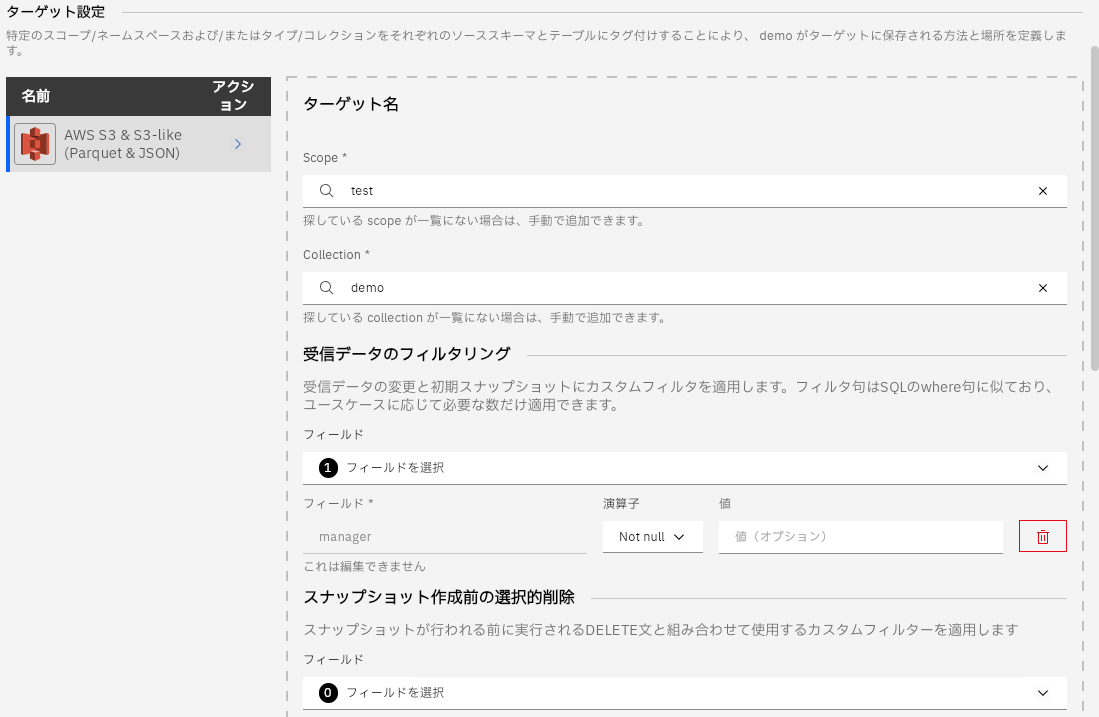Click the read-only 'manager' field input
Image resolution: width=1099 pixels, height=717 pixels.
(444, 537)
